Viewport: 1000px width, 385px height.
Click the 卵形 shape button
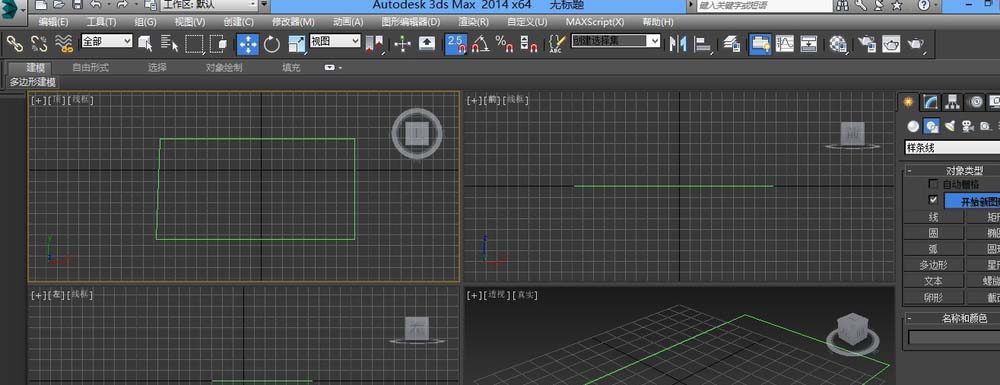(x=934, y=297)
